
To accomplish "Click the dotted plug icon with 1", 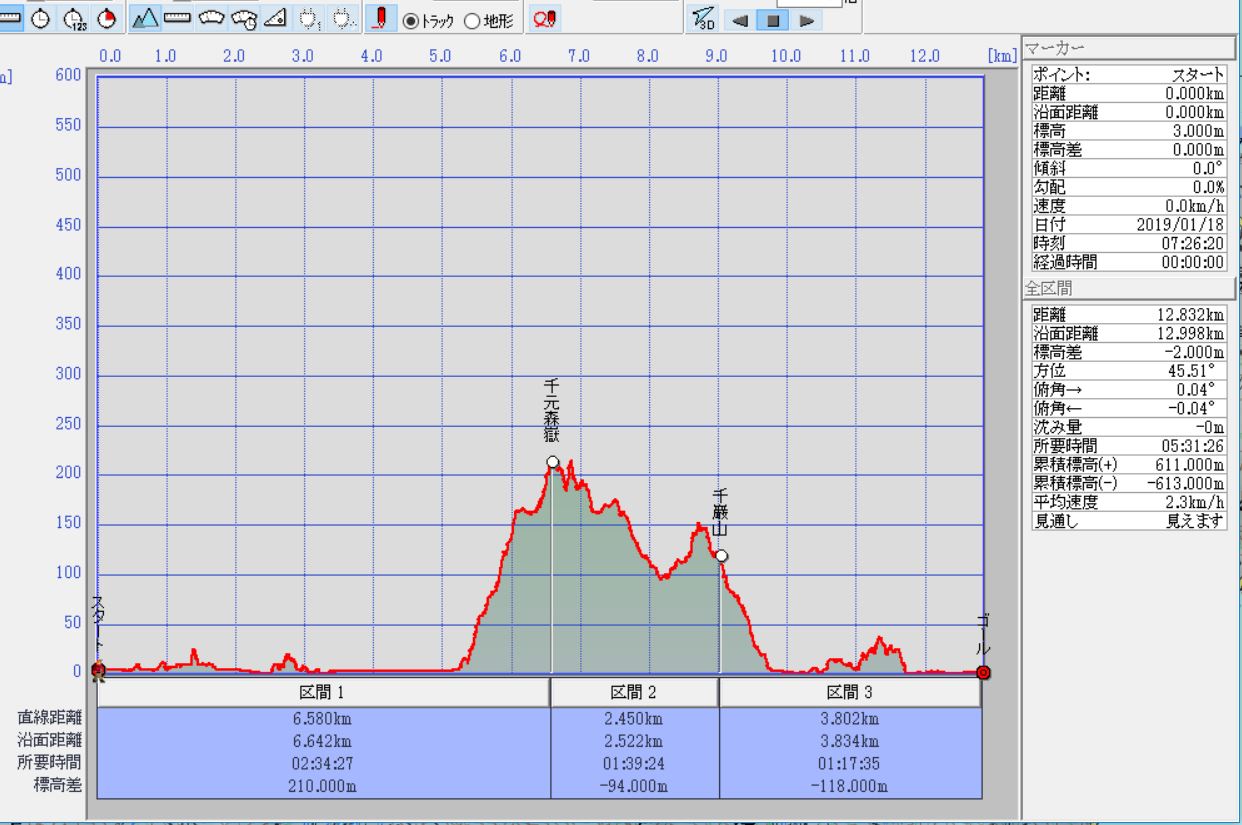I will [x=310, y=18].
